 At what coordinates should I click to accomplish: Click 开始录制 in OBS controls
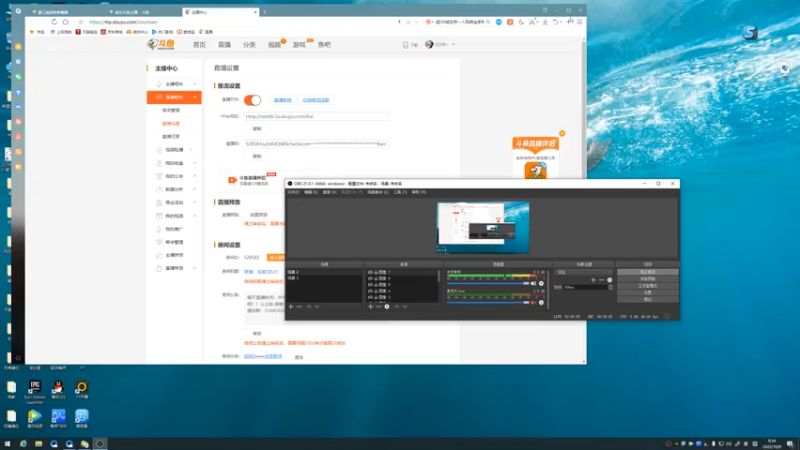pos(647,279)
